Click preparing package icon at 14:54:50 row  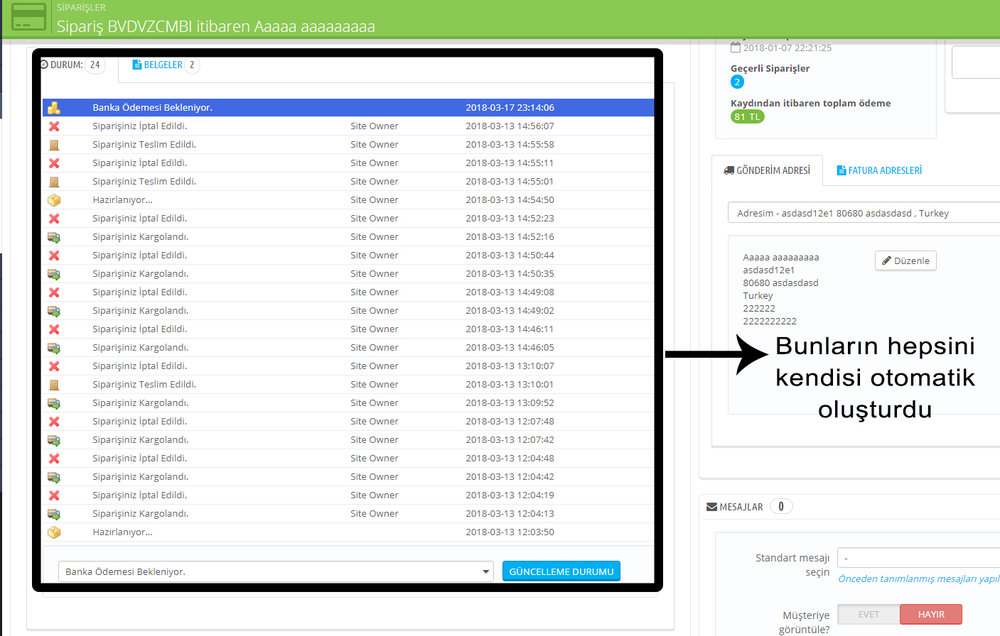54,200
